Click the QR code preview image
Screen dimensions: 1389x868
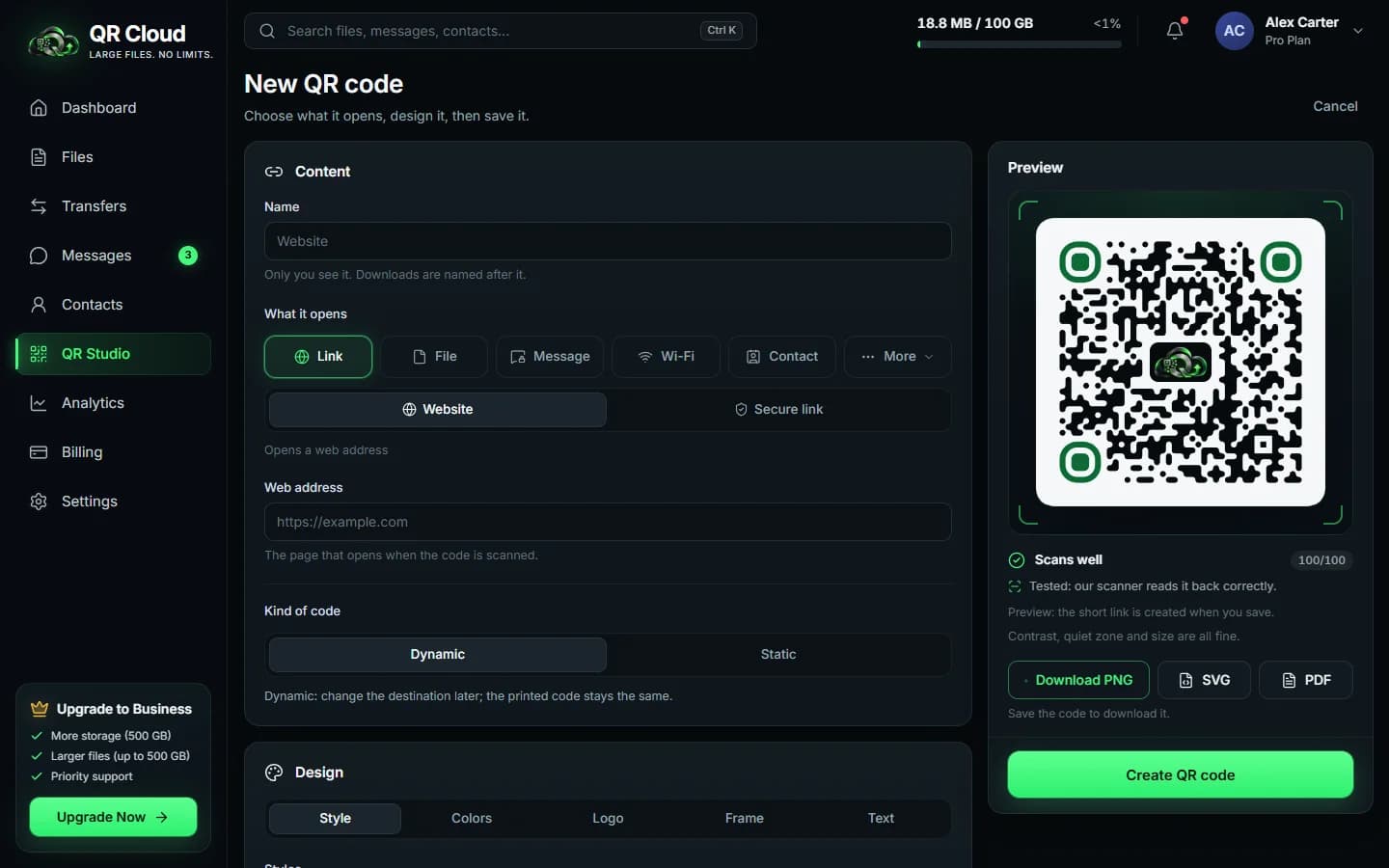(1181, 363)
